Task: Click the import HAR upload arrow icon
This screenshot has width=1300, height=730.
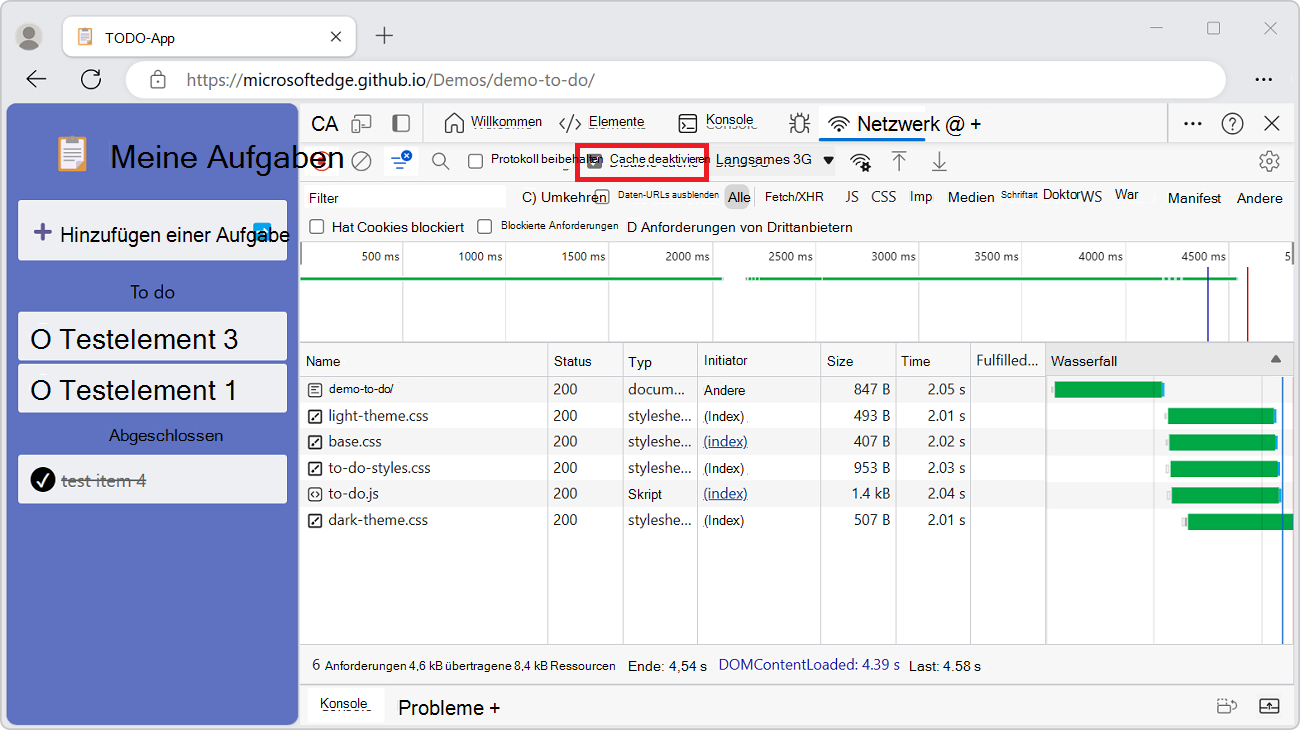Action: click(x=899, y=161)
